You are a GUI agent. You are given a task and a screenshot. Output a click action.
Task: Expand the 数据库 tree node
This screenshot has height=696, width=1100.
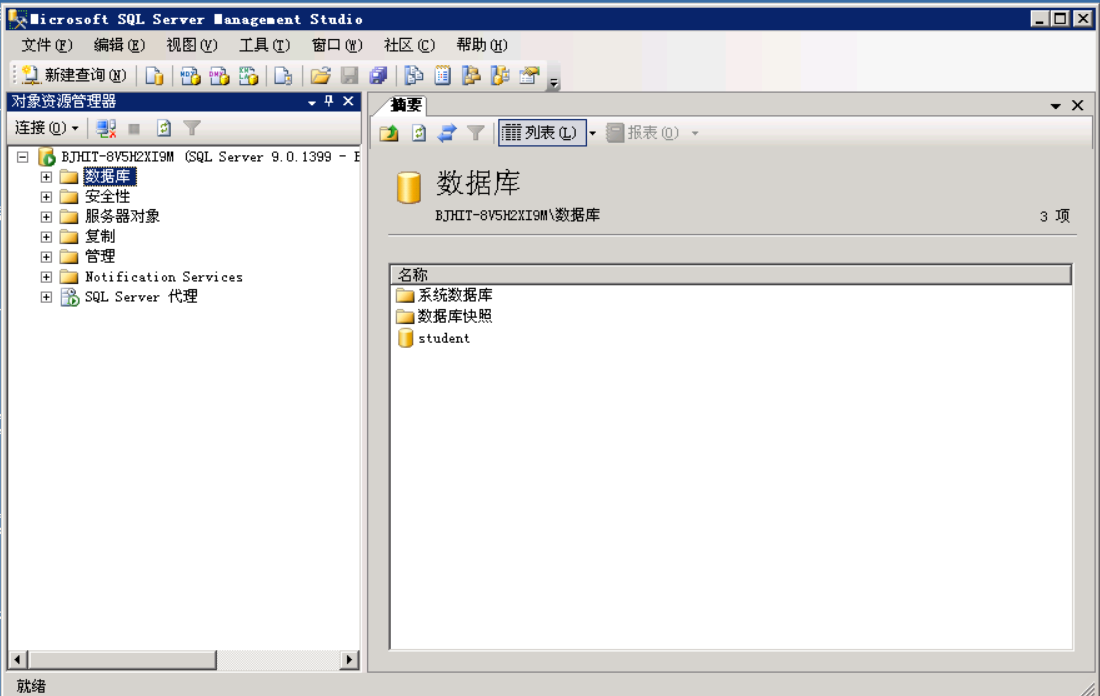(x=46, y=177)
